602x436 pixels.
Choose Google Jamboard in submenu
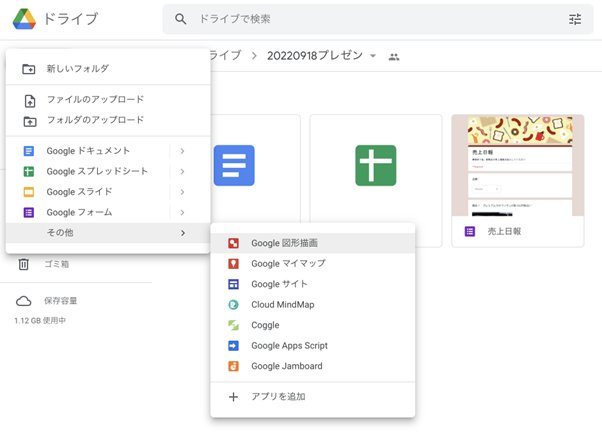coord(313,366)
